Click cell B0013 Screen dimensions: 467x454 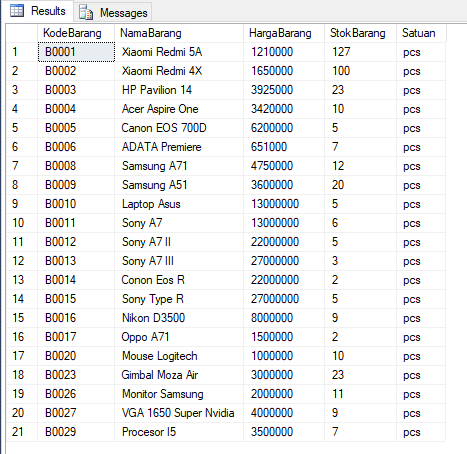(x=76, y=261)
